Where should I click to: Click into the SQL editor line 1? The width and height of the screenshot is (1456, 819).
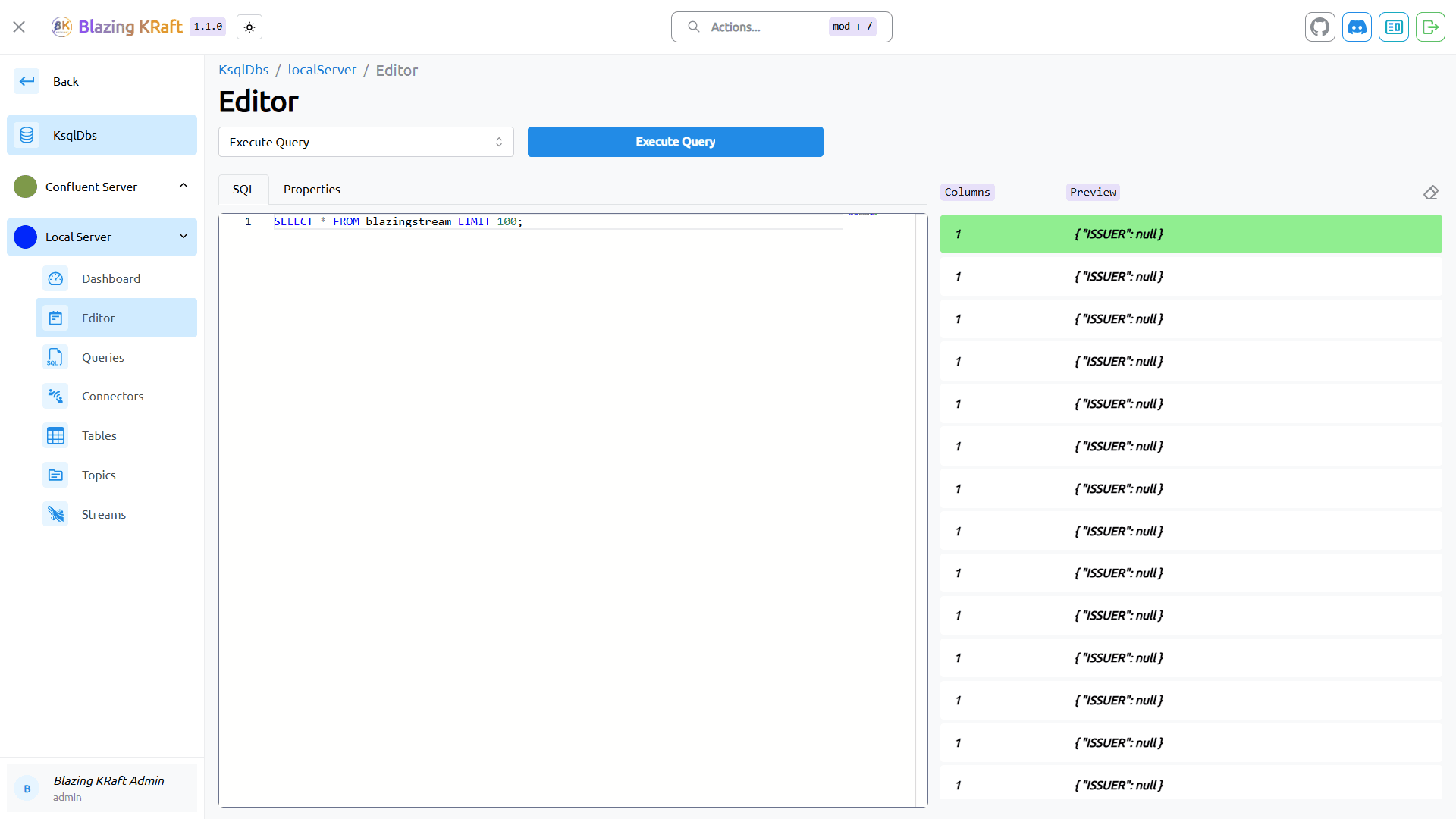pos(557,221)
